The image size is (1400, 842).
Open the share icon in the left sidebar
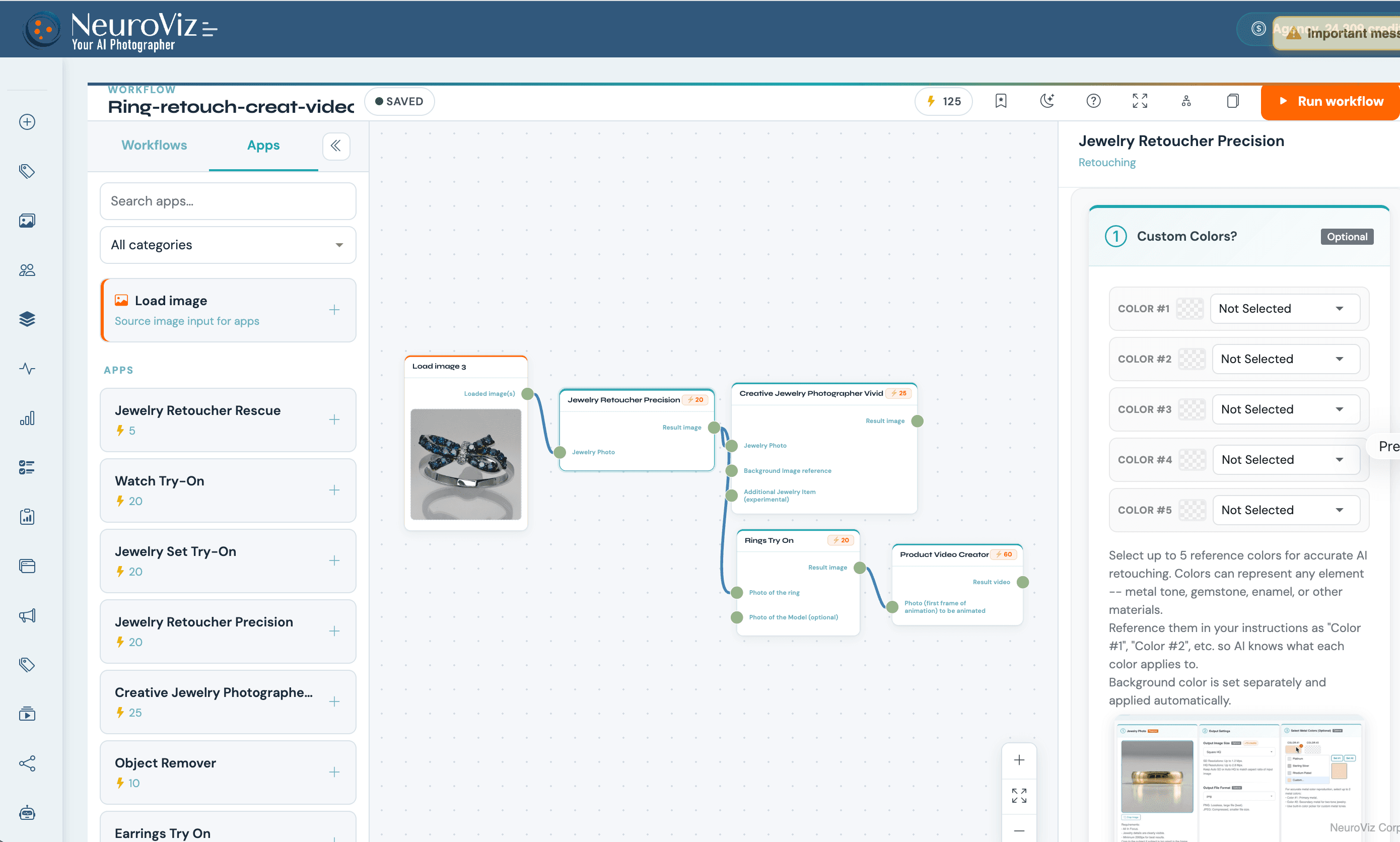click(27, 763)
